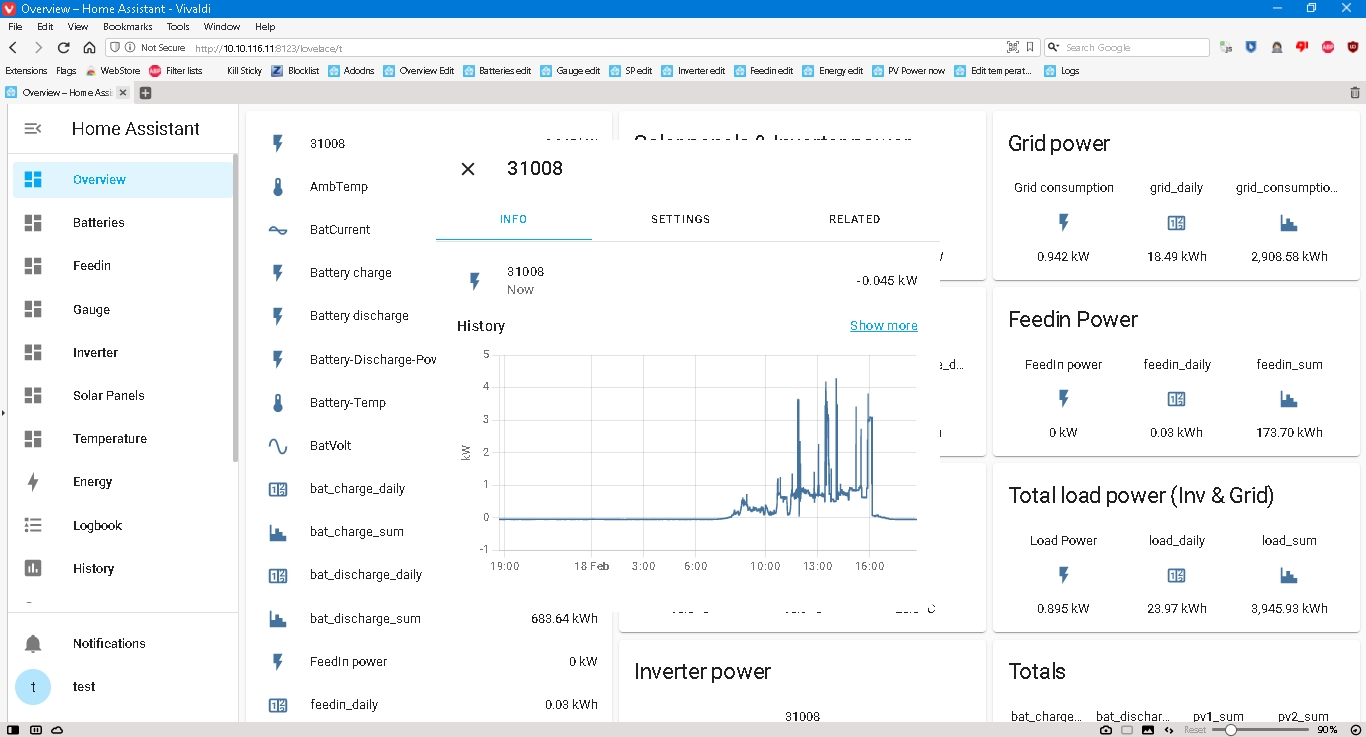The height and width of the screenshot is (737, 1366).
Task: Click the load_daily counter icon
Action: [x=1176, y=576]
